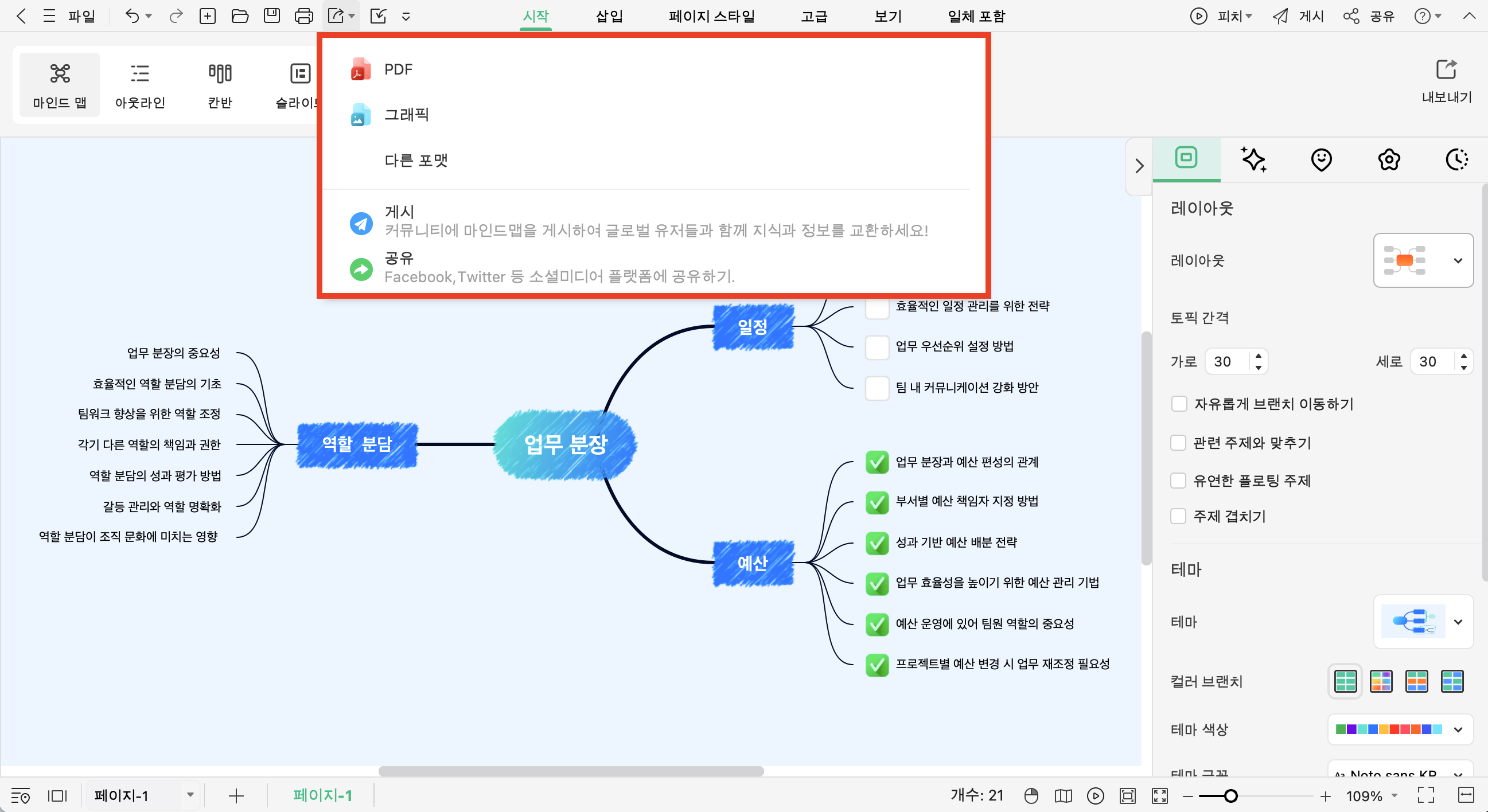Create a new file with plus icon
The width and height of the screenshot is (1488, 812).
click(x=208, y=16)
